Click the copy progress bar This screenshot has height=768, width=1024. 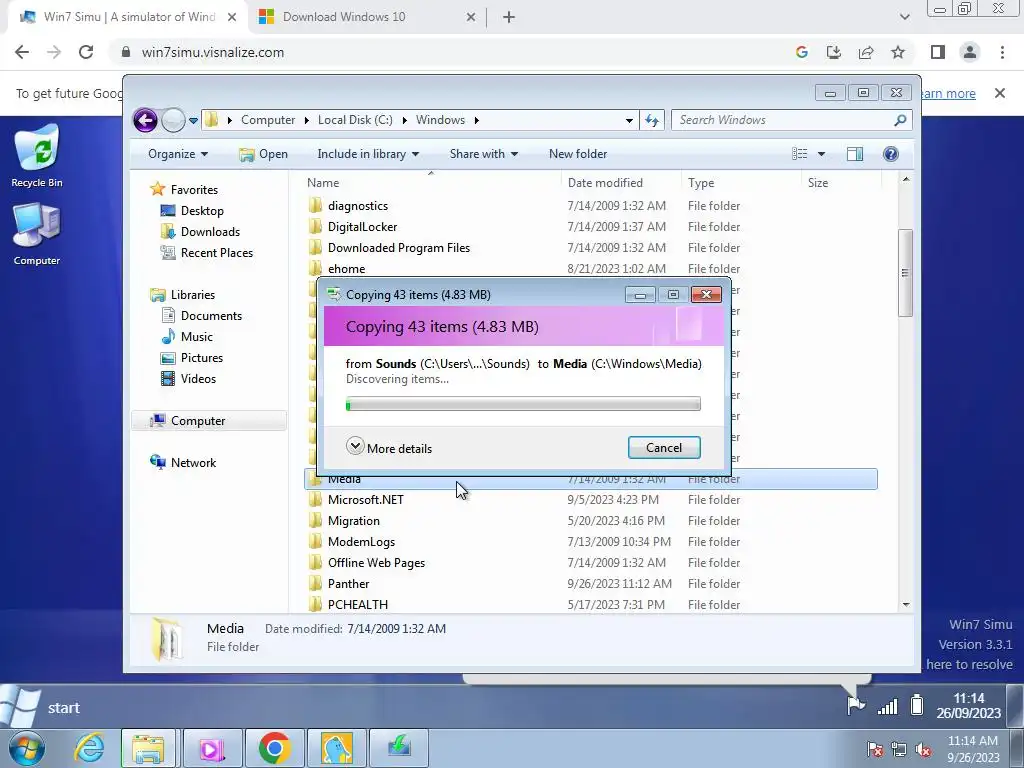(523, 405)
